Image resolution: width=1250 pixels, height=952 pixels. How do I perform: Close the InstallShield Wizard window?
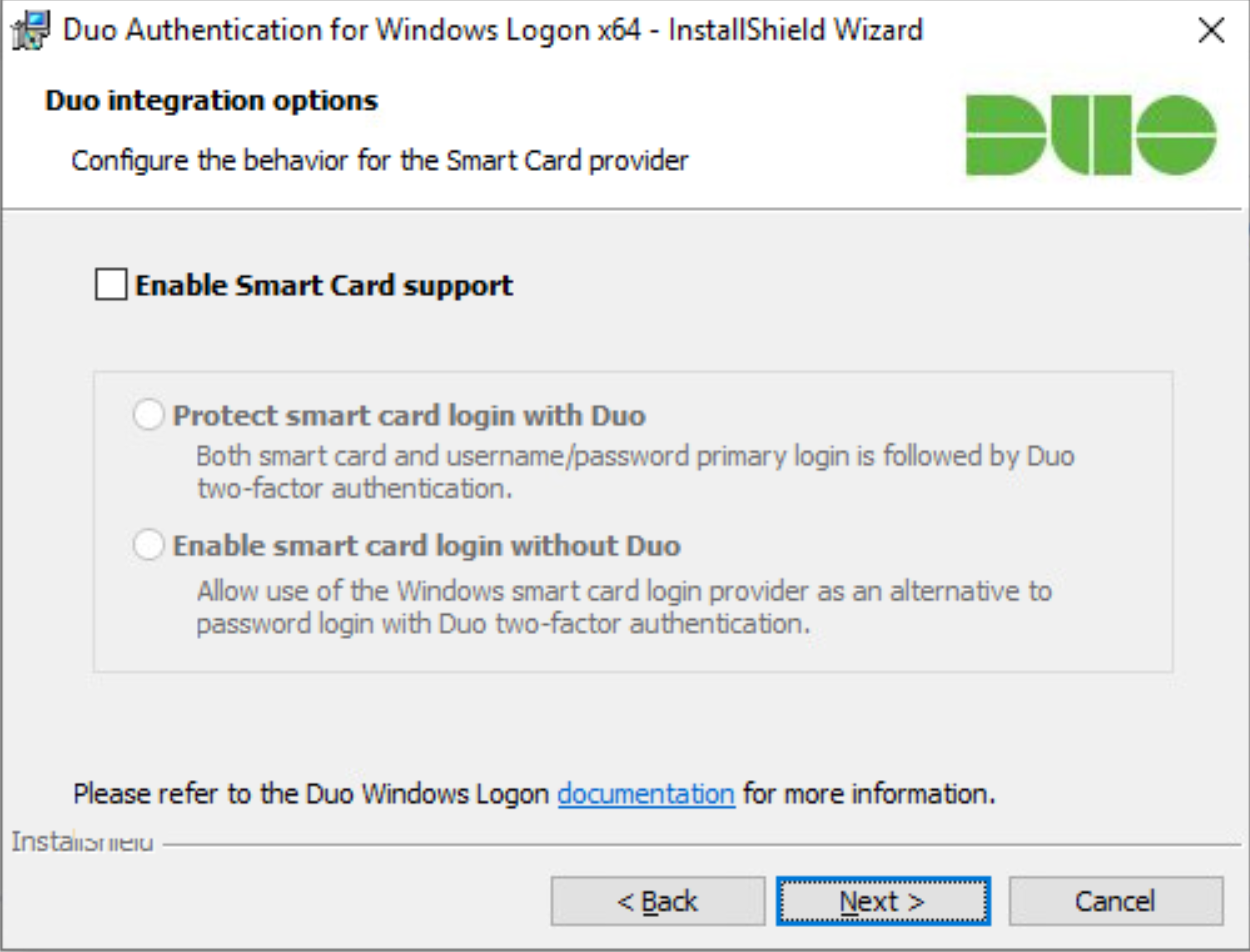(x=1211, y=31)
